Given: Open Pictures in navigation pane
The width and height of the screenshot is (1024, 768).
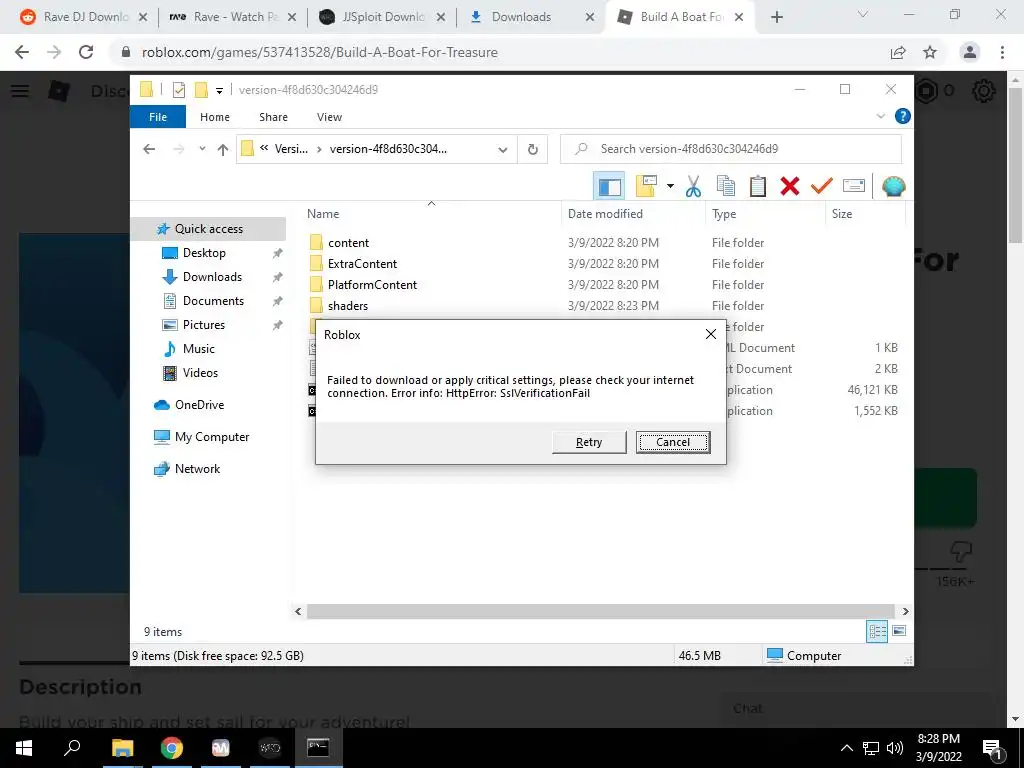Looking at the screenshot, I should 204,325.
